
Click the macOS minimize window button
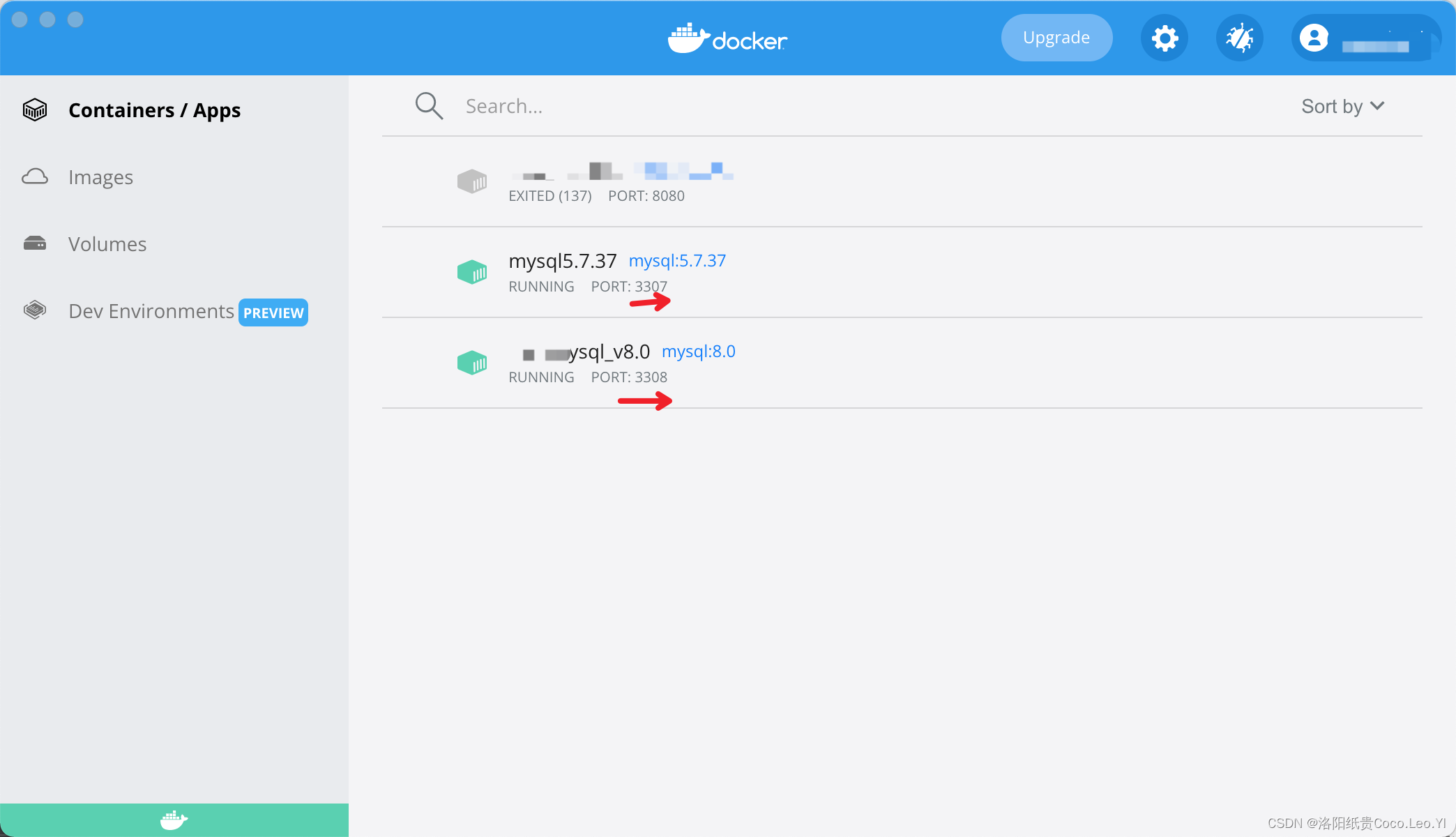(x=47, y=20)
